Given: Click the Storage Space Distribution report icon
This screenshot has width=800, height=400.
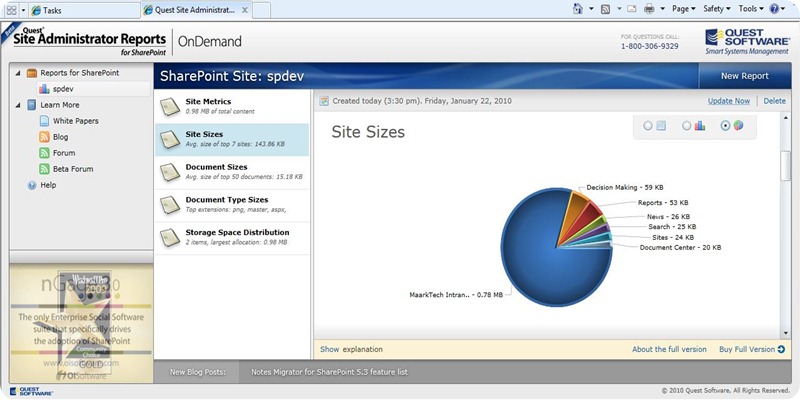Looking at the screenshot, I should click(x=169, y=237).
